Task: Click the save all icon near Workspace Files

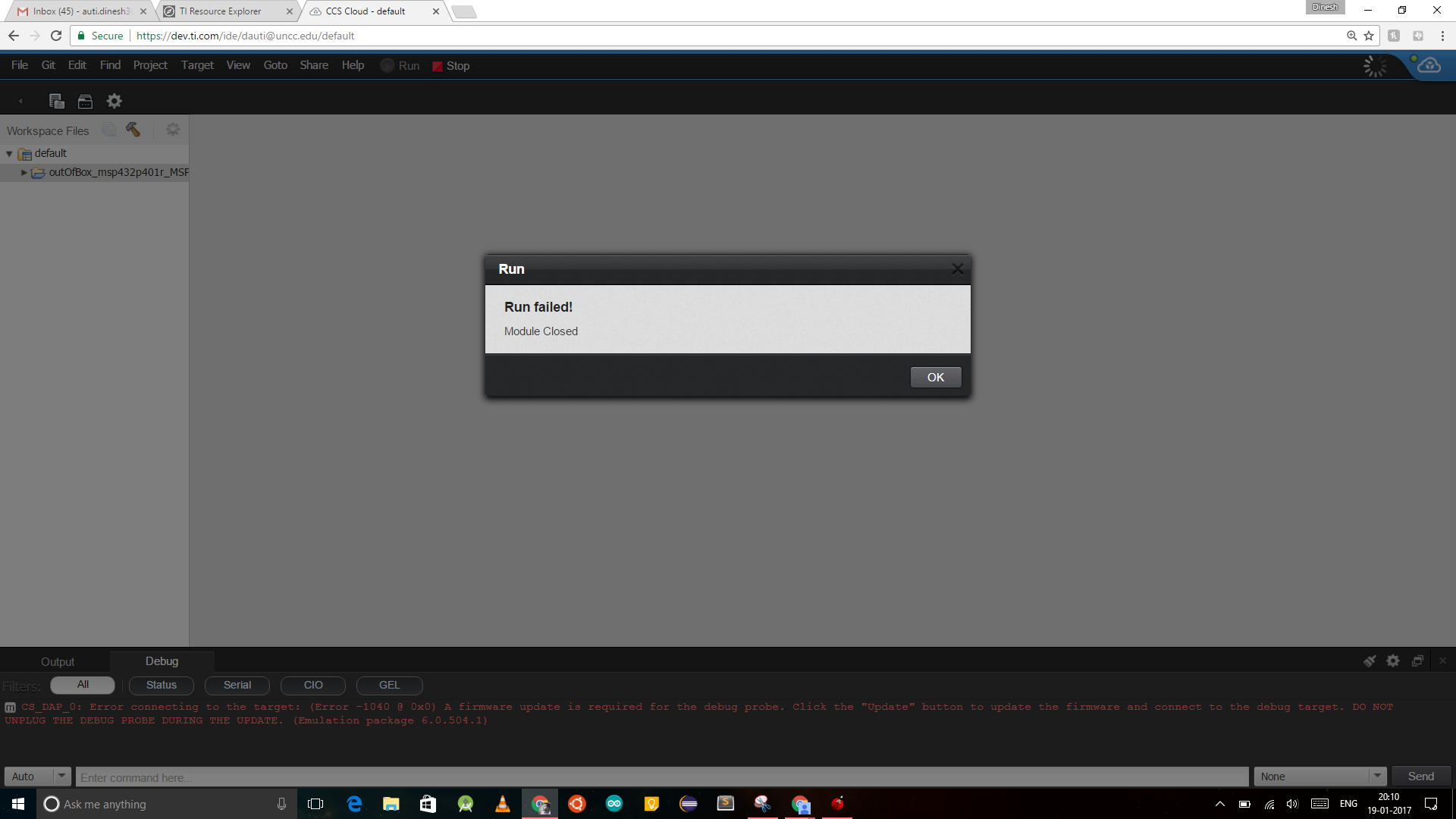Action: pos(110,130)
